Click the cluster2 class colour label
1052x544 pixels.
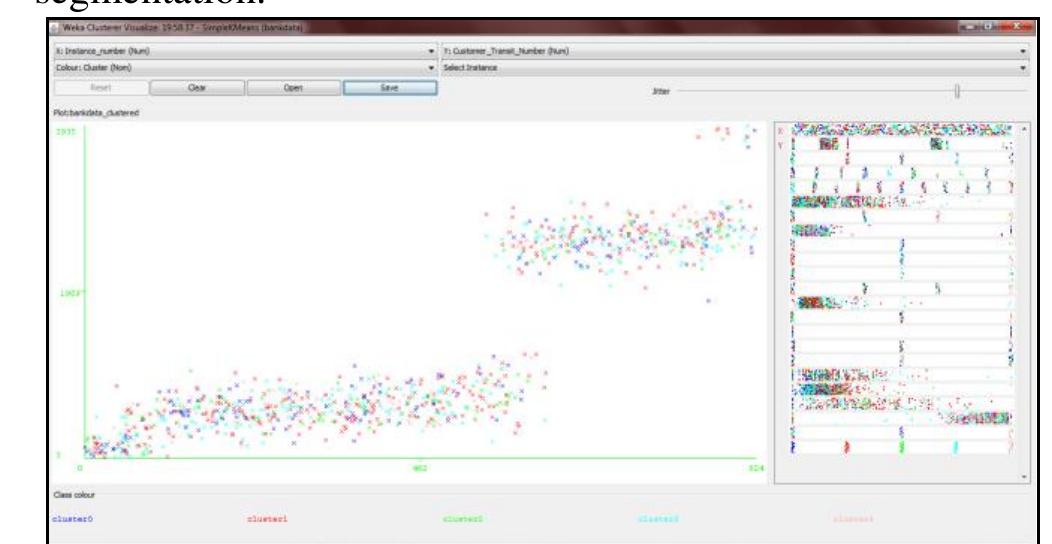coord(462,519)
